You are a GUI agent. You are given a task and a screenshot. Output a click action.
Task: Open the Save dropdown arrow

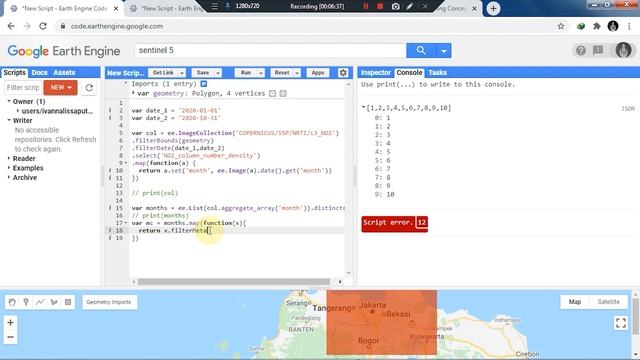(x=218, y=73)
